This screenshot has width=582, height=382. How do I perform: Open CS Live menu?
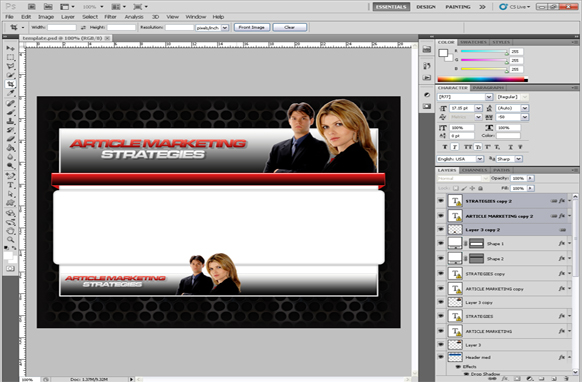514,7
